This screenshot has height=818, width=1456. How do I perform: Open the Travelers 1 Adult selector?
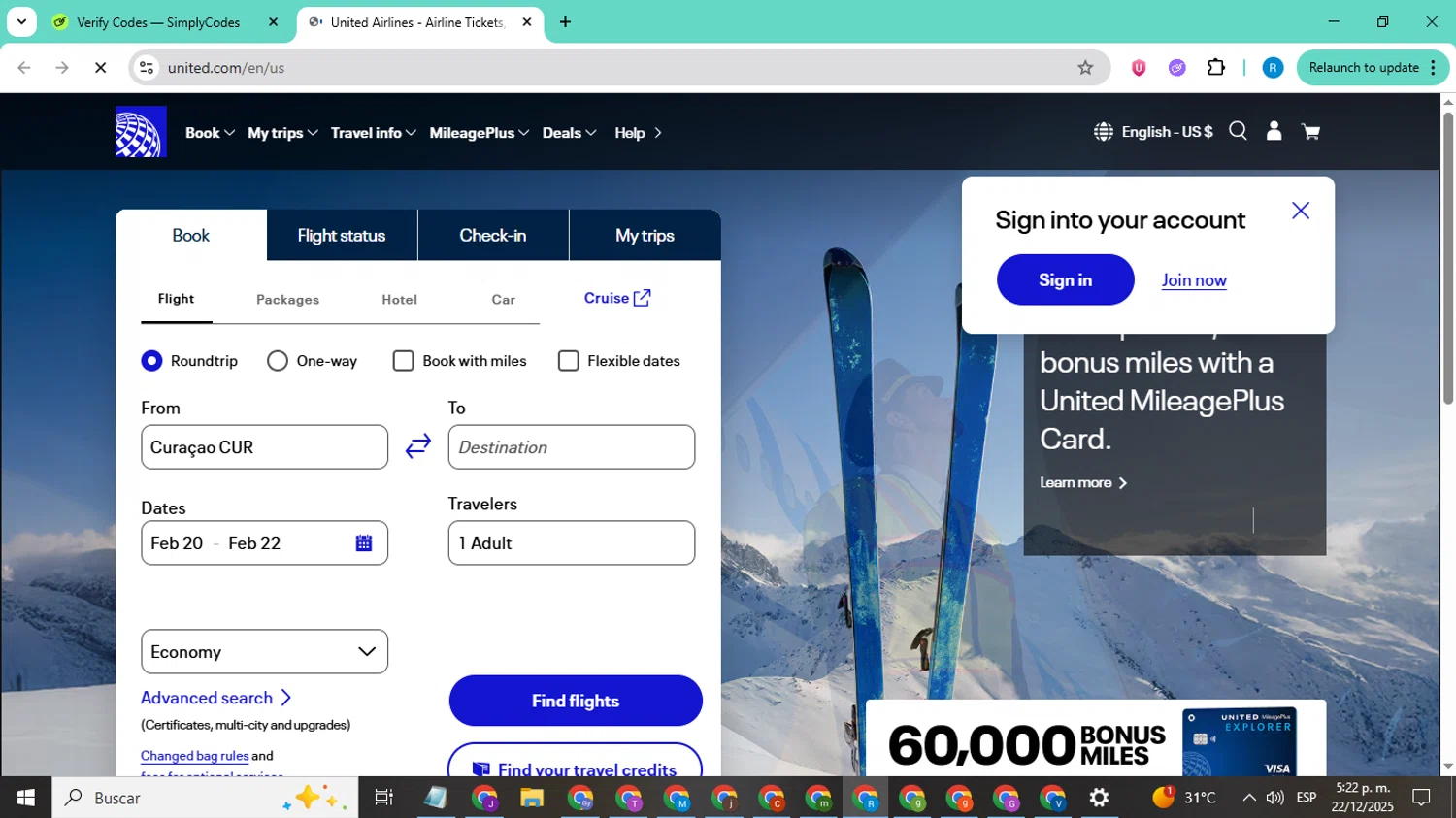(x=571, y=543)
